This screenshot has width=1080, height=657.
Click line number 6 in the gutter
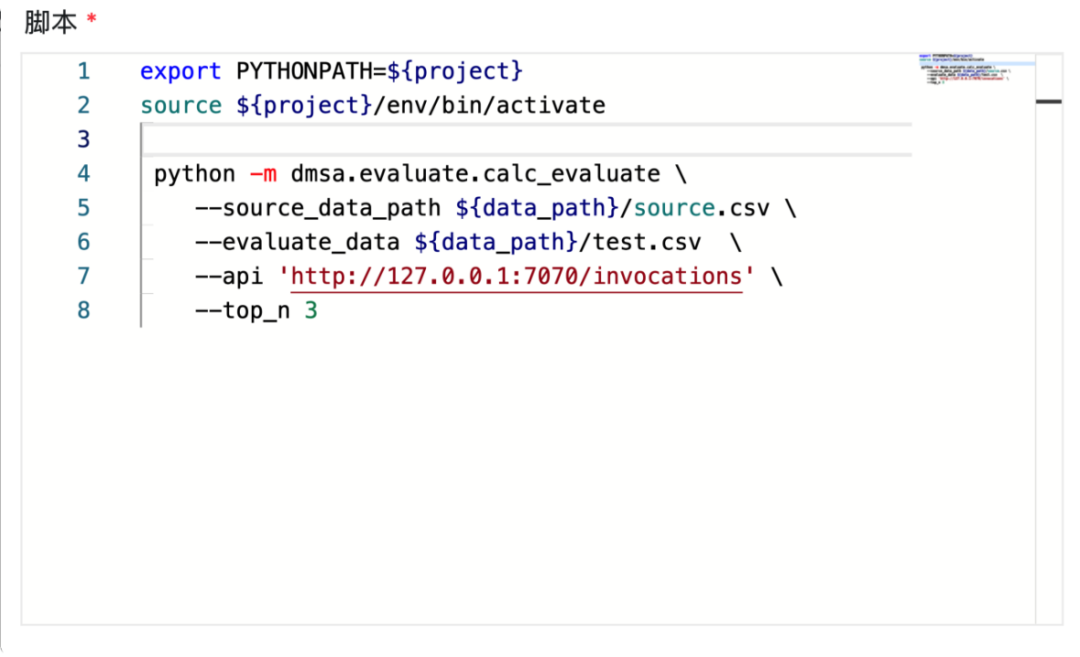pos(82,242)
